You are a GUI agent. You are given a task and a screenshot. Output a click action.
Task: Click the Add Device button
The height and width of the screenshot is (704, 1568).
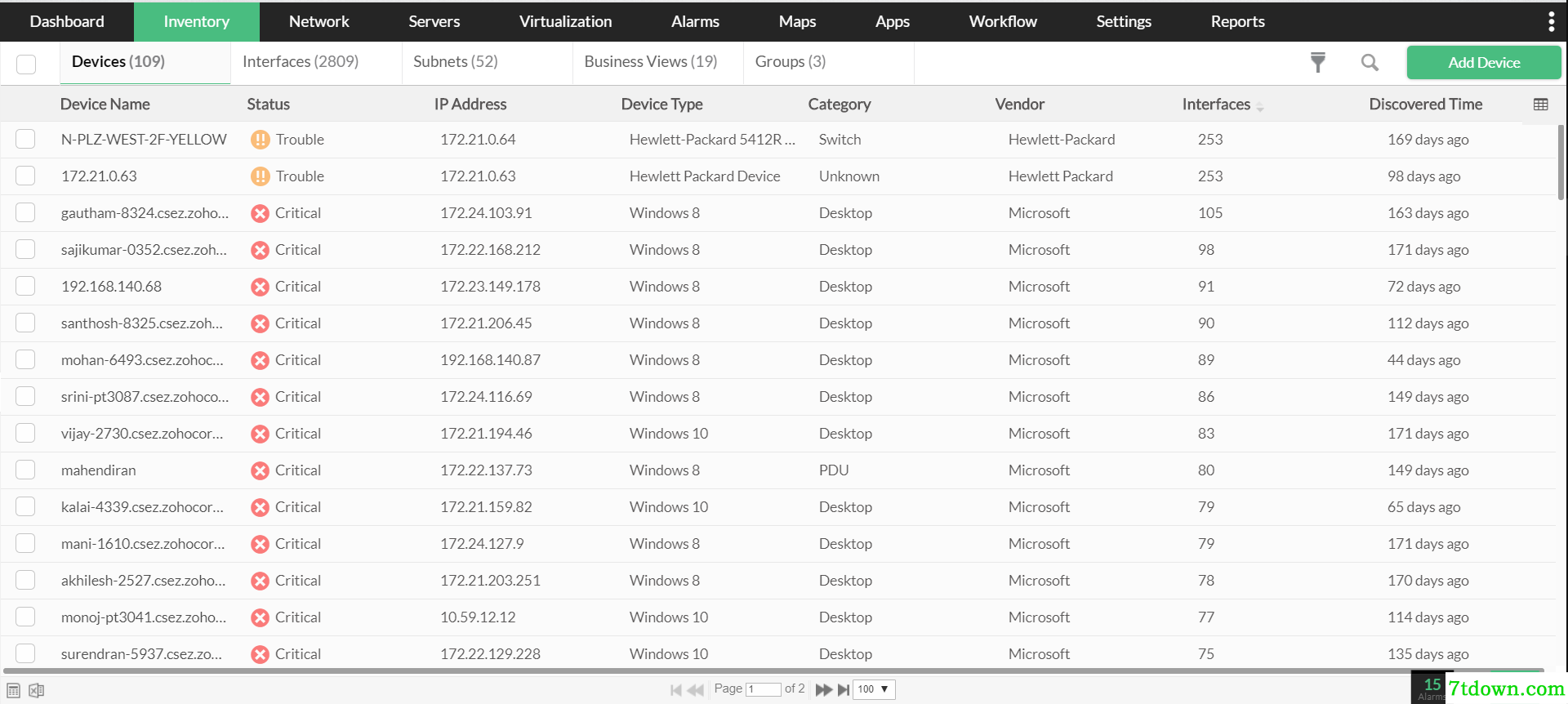(x=1484, y=63)
